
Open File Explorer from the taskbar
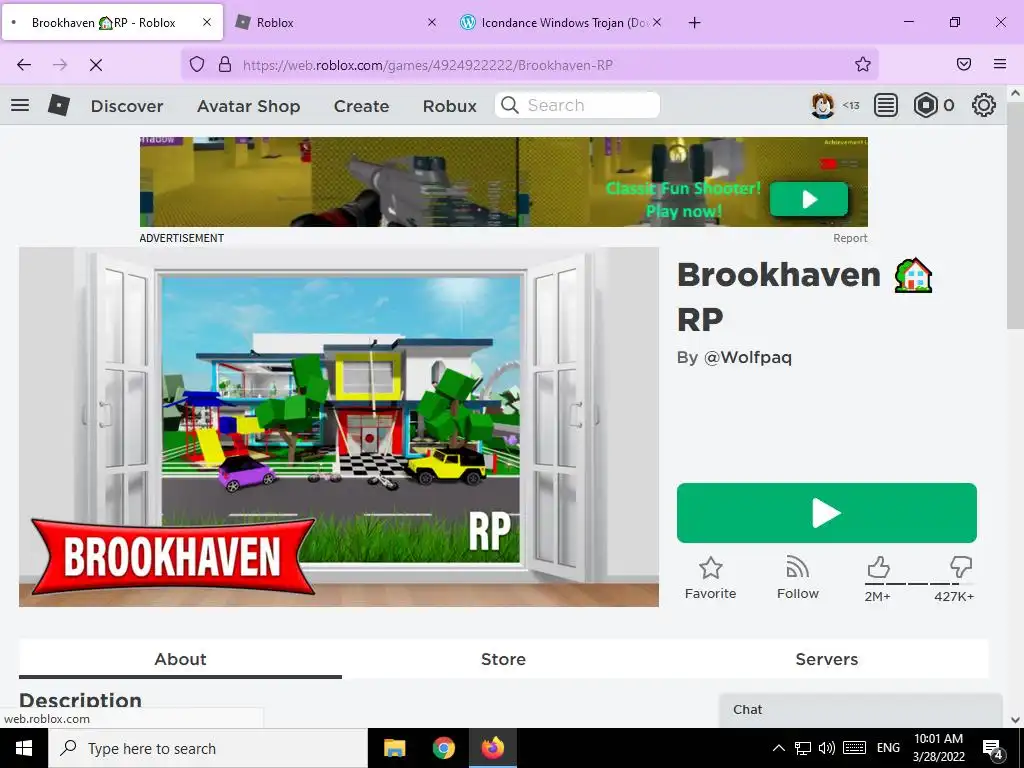(x=394, y=748)
